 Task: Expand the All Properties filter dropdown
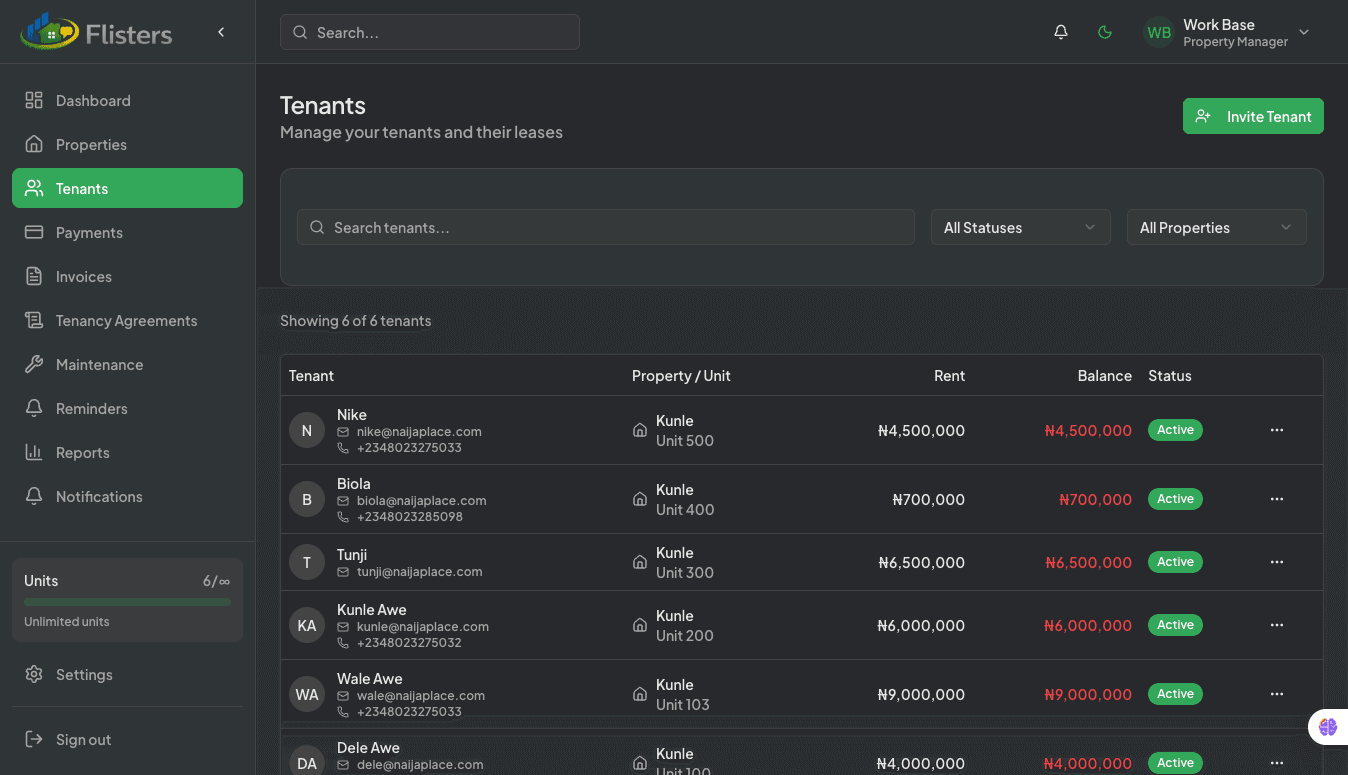tap(1216, 227)
